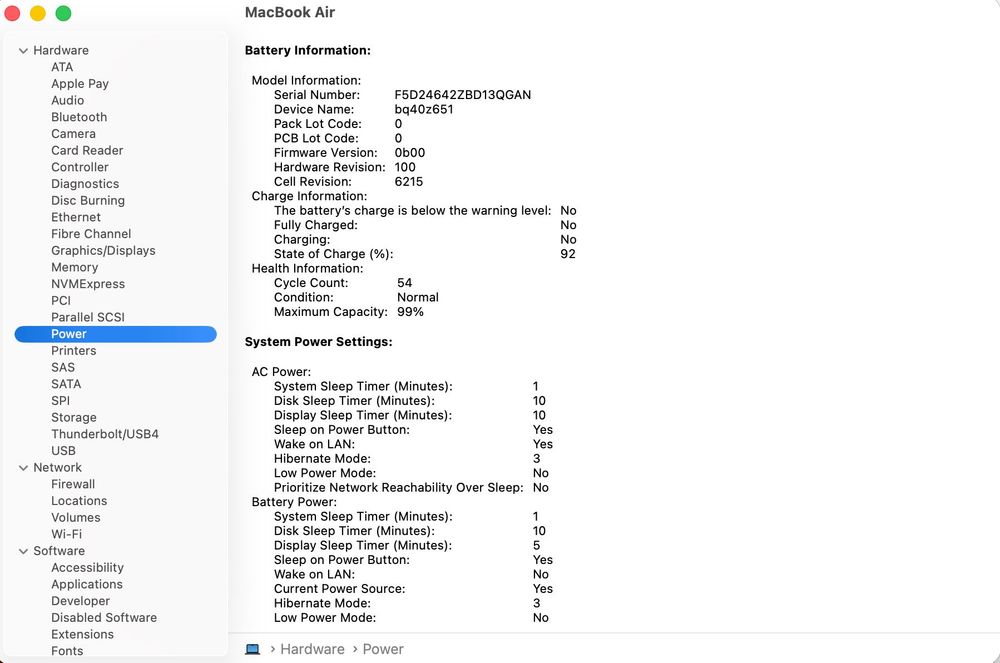Select SAS in the sidebar

coord(62,367)
